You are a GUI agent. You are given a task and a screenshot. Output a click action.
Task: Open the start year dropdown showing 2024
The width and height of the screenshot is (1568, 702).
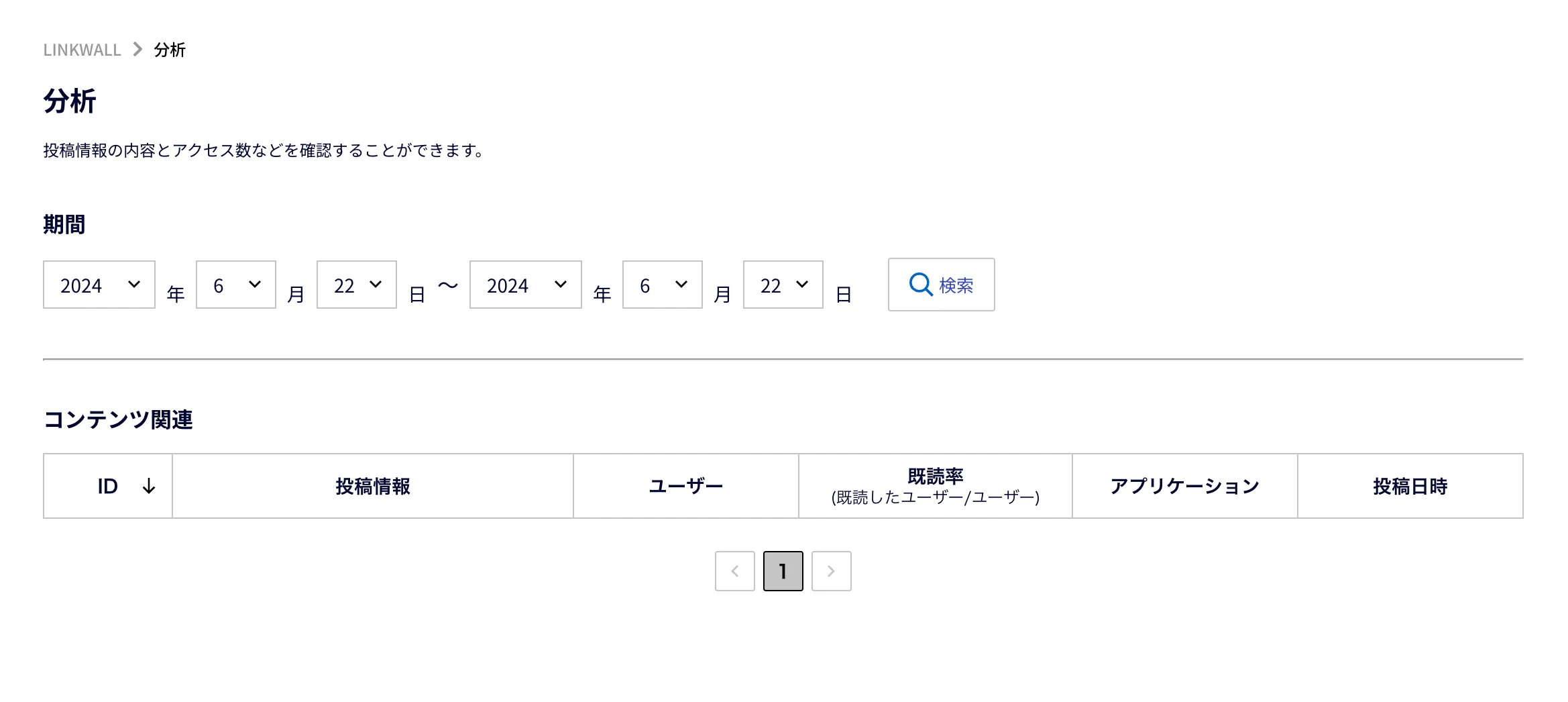(x=99, y=285)
